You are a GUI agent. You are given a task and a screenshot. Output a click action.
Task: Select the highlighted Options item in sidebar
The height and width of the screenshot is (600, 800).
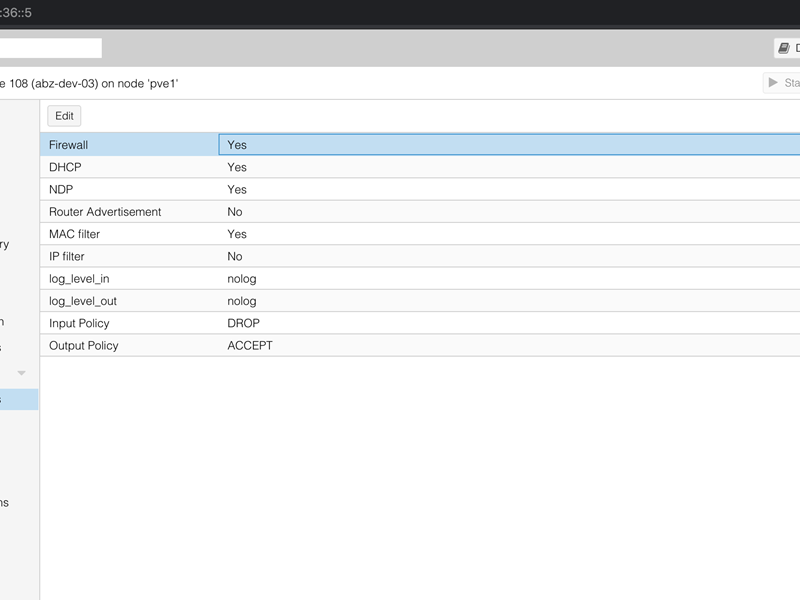pos(18,400)
